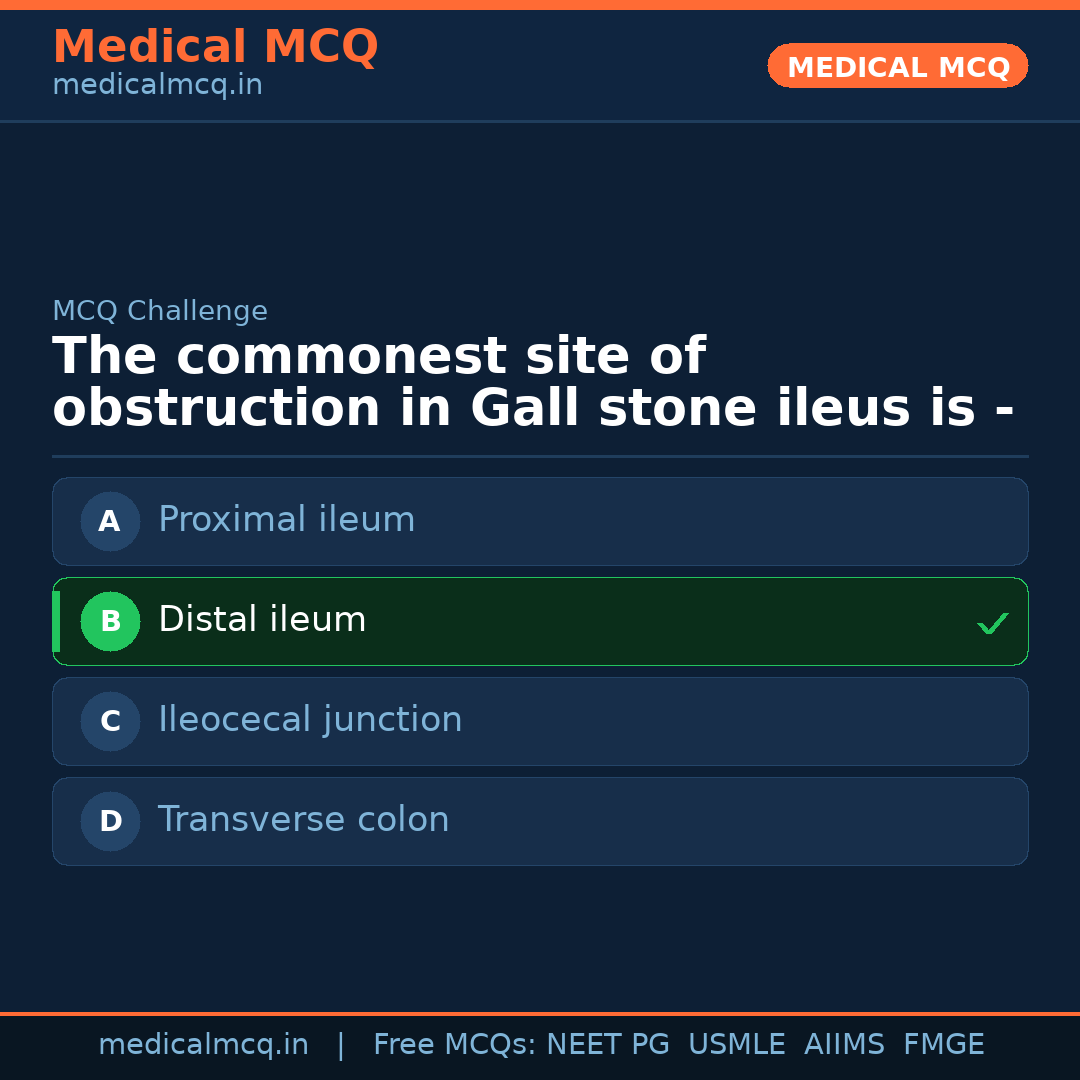Open the question card dropdown area
Image resolution: width=1080 pixels, height=1080 pixels.
point(540,380)
